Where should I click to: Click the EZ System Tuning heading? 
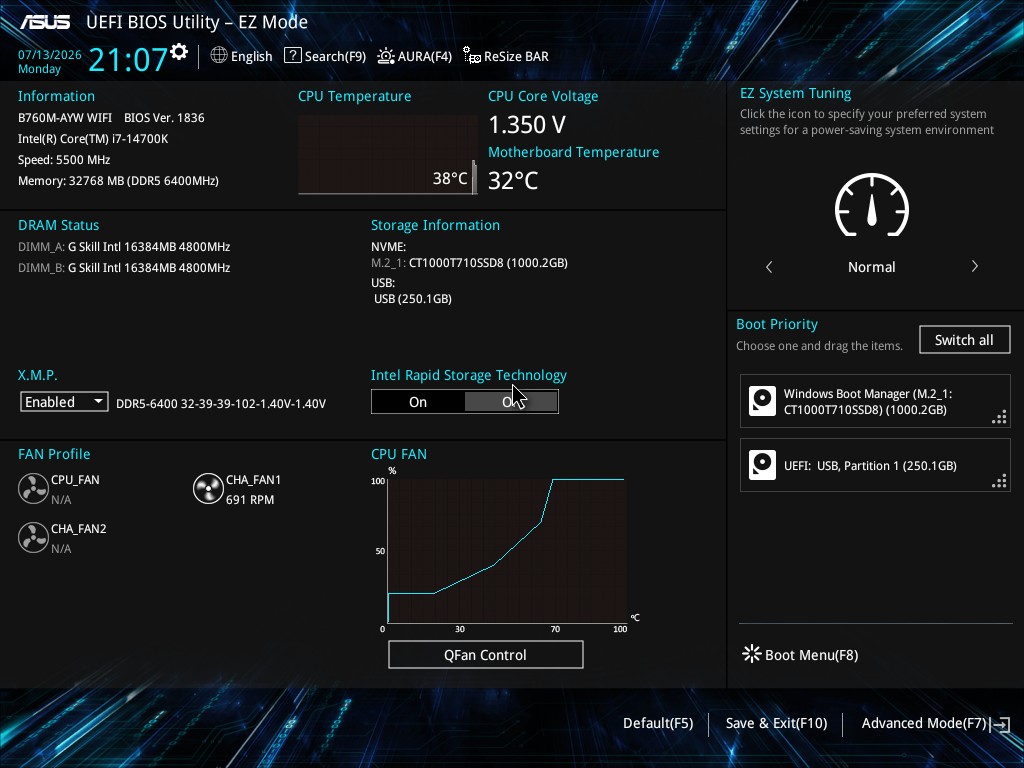coord(795,93)
